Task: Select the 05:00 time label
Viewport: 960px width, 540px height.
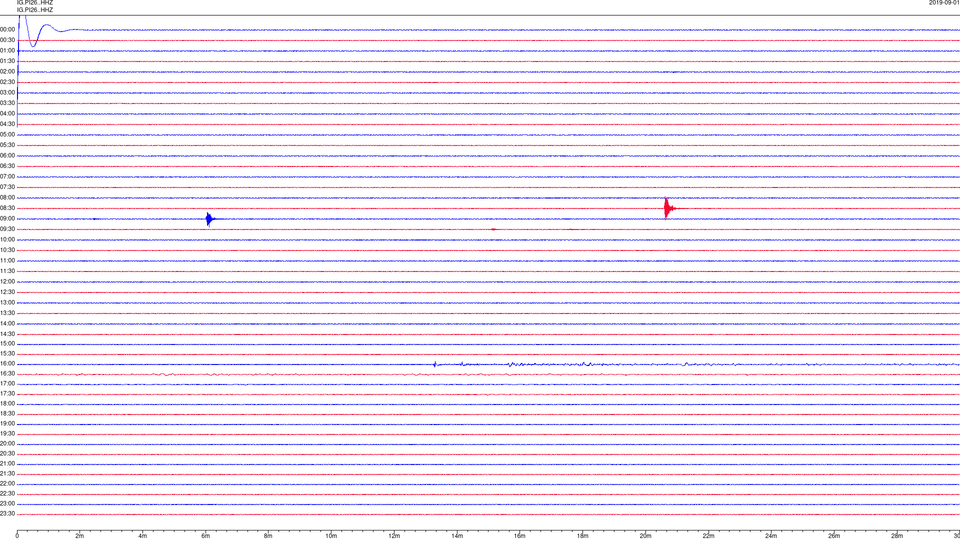Action: pyautogui.click(x=7, y=135)
